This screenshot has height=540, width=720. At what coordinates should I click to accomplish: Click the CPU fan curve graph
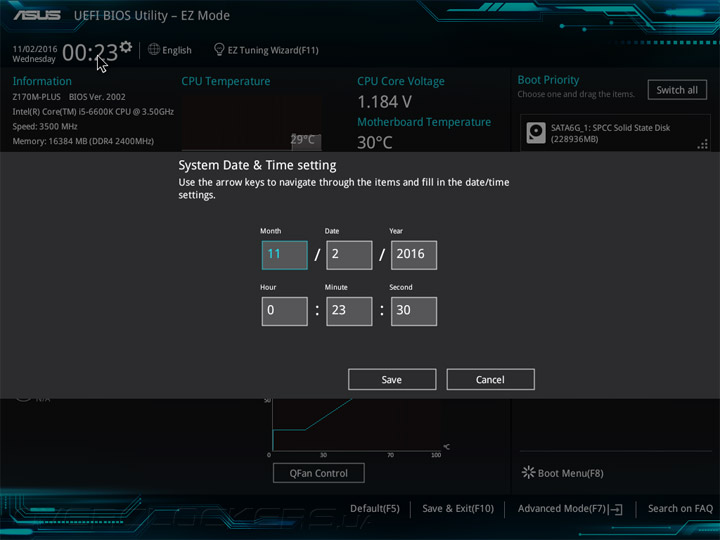(x=357, y=425)
